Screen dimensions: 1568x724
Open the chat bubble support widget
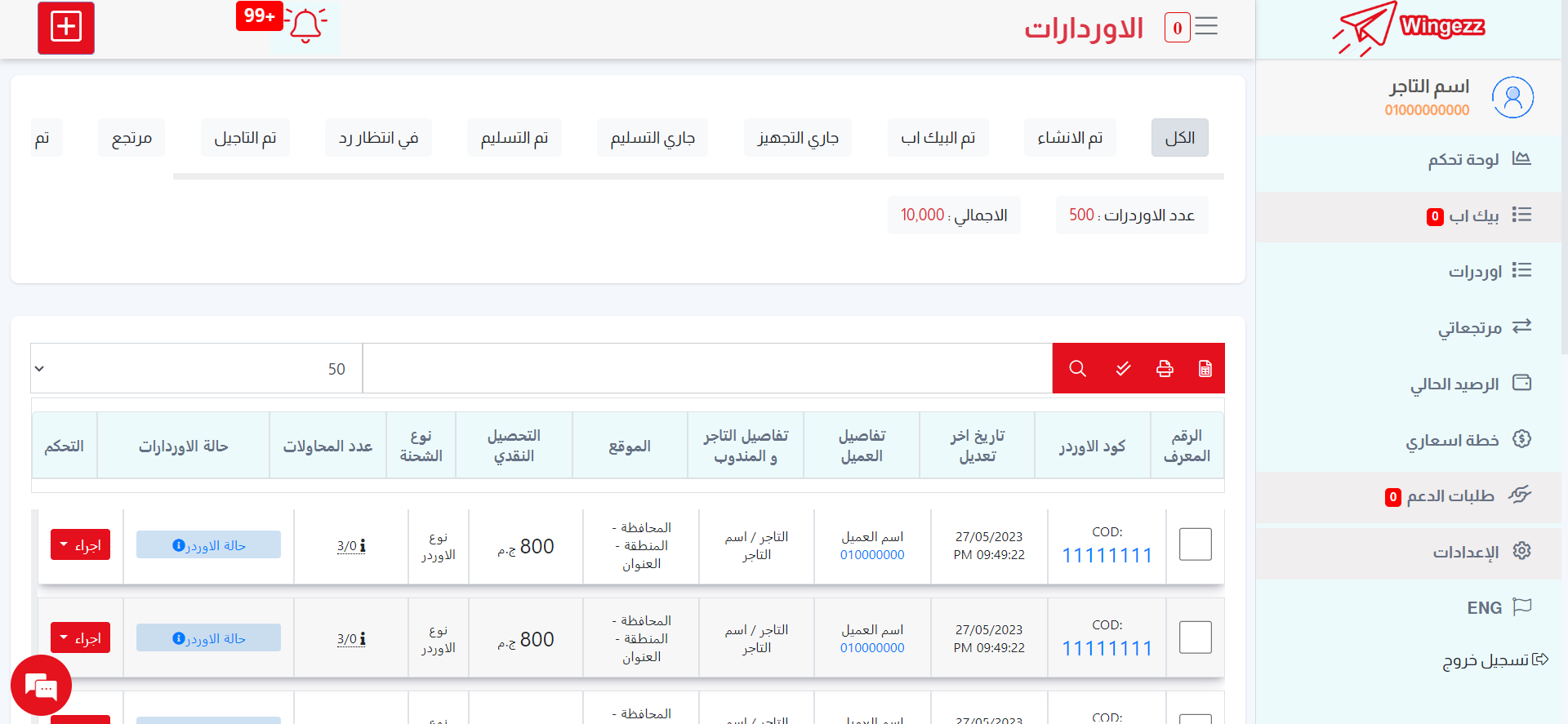pos(41,686)
